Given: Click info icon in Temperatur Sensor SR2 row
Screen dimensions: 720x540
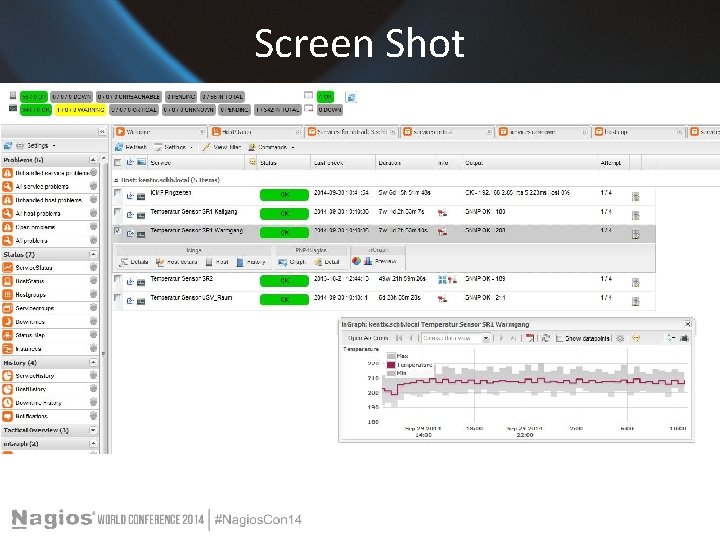Looking at the screenshot, I should 442,279.
